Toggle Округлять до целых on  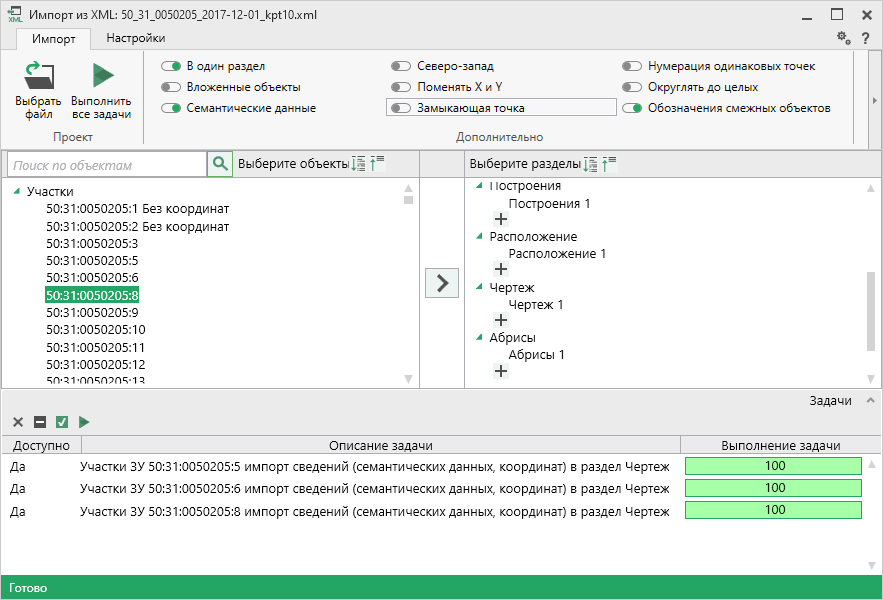tap(632, 87)
